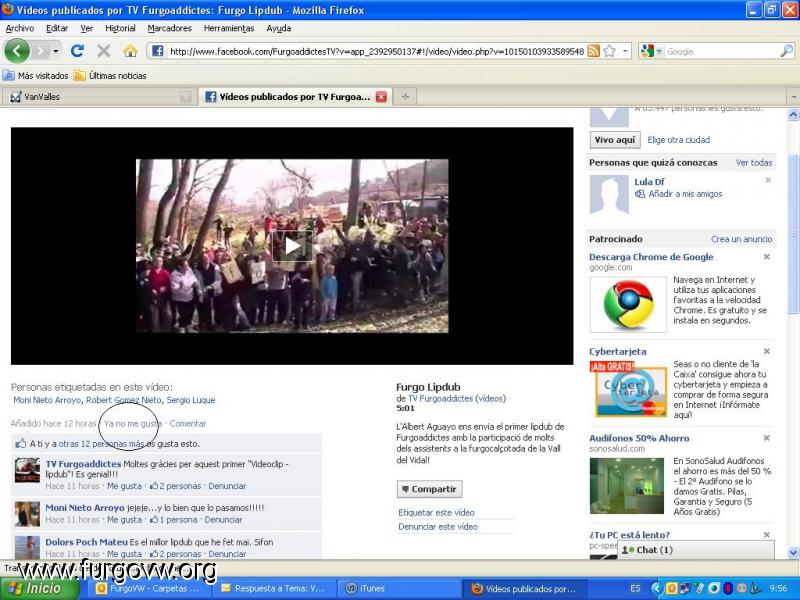The image size is (800, 600).
Task: Go back with the green Back arrow
Action: [16, 51]
